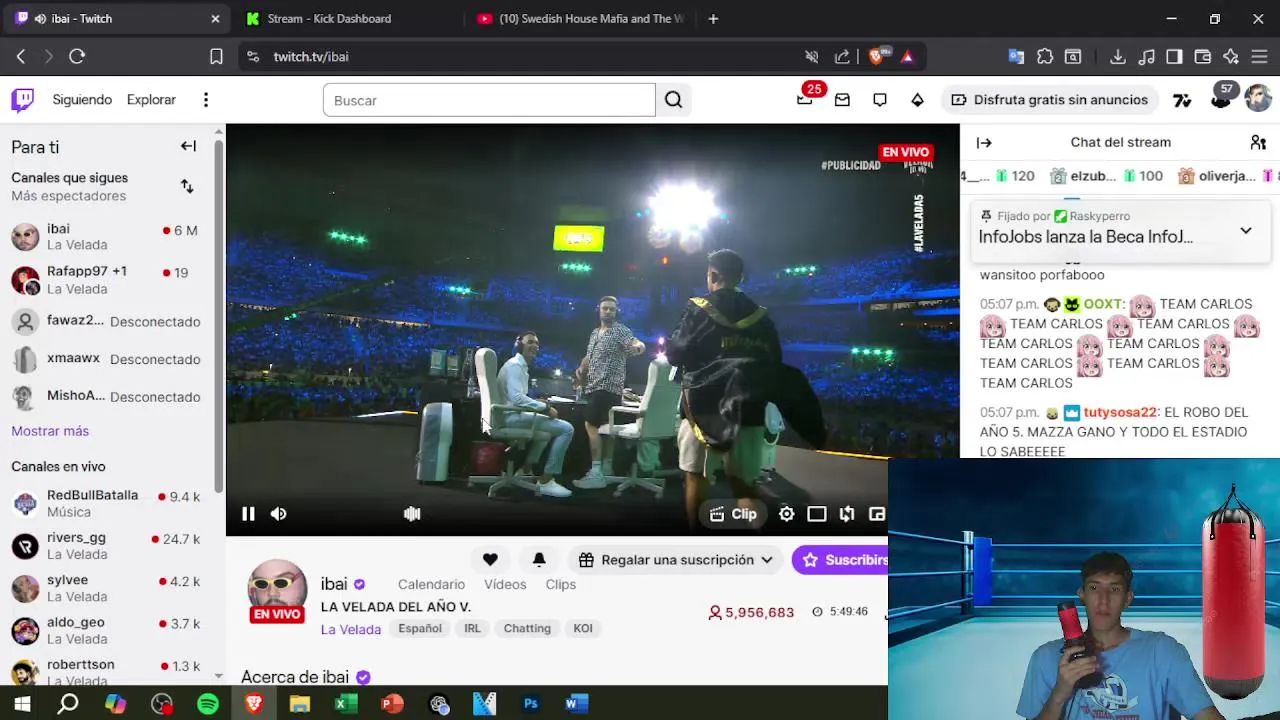Click tutysosa22 username in chat
Viewport: 1280px width, 720px height.
click(x=1120, y=412)
